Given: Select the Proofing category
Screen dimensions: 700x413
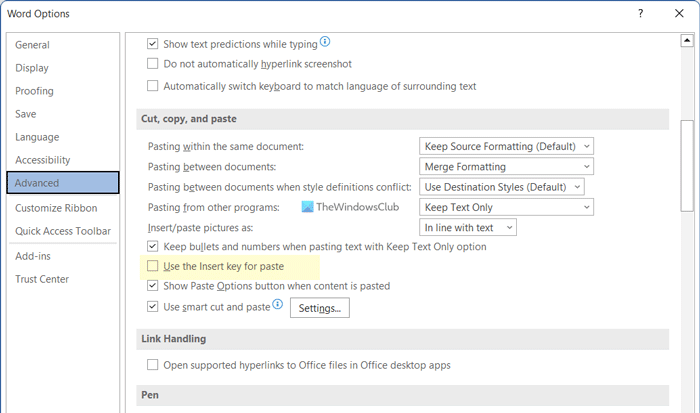Looking at the screenshot, I should pos(35,91).
